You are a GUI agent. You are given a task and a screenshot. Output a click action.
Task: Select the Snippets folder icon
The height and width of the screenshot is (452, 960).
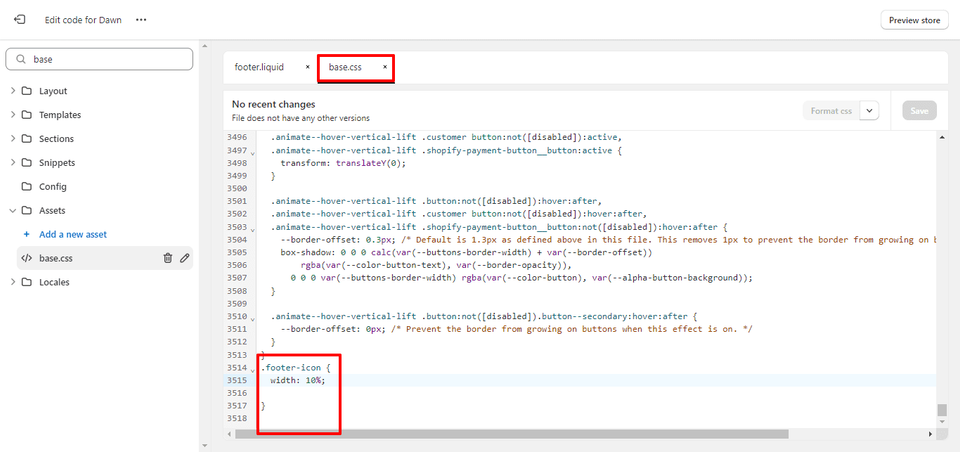pos(26,162)
